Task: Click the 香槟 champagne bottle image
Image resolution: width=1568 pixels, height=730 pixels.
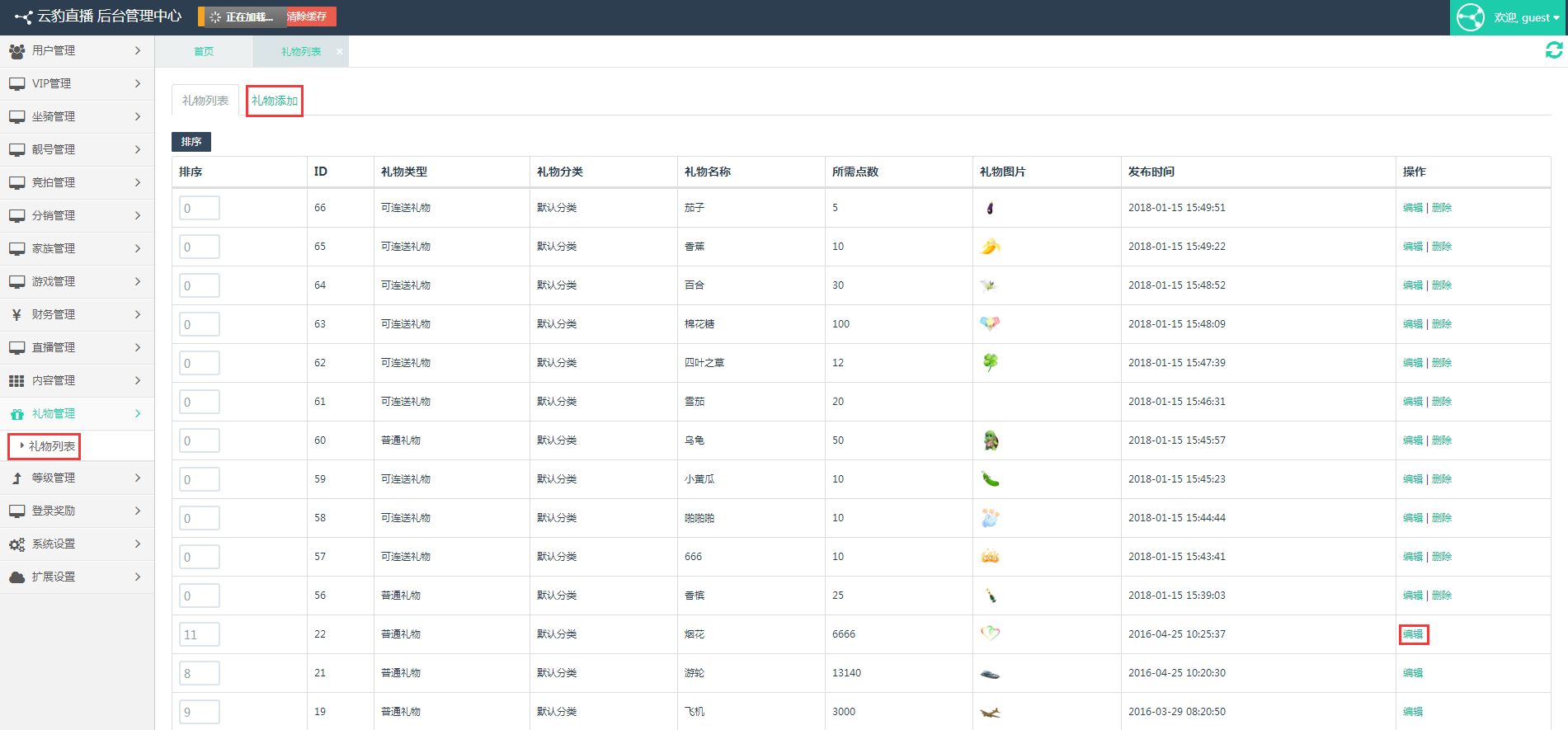Action: (991, 596)
